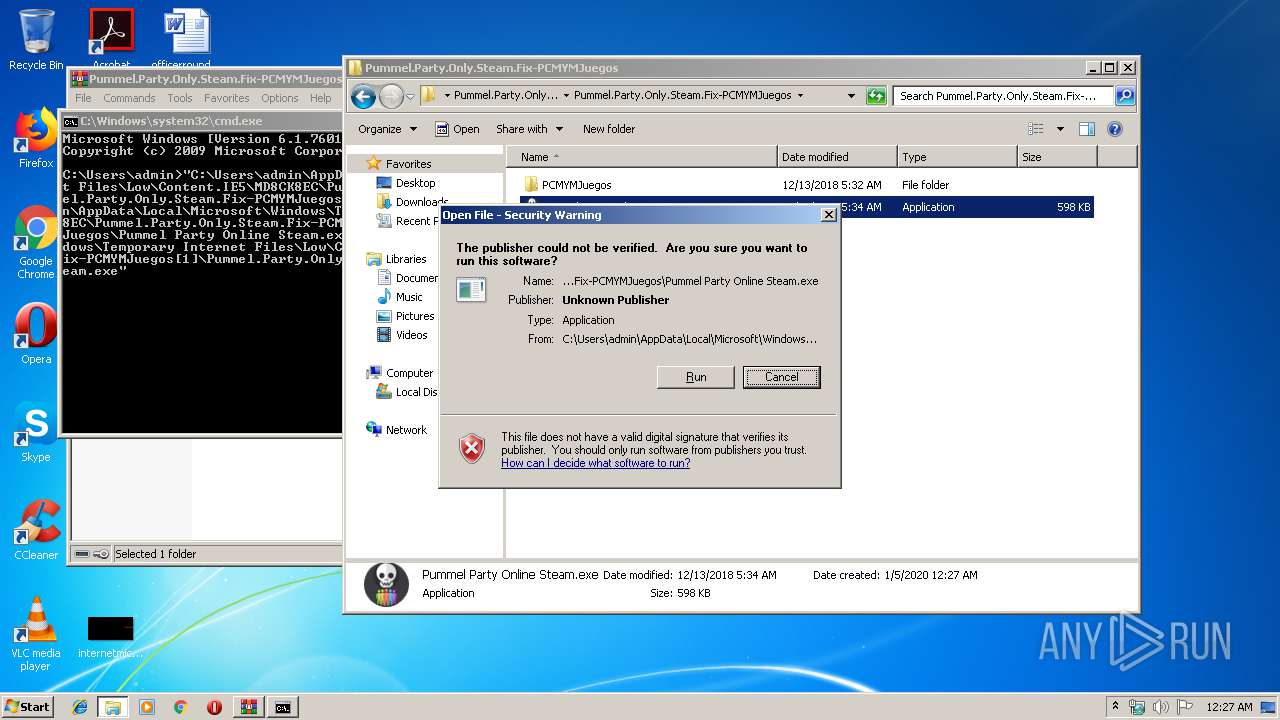Click the Explorer Back navigation arrow
This screenshot has height=720, width=1280.
pyautogui.click(x=364, y=96)
